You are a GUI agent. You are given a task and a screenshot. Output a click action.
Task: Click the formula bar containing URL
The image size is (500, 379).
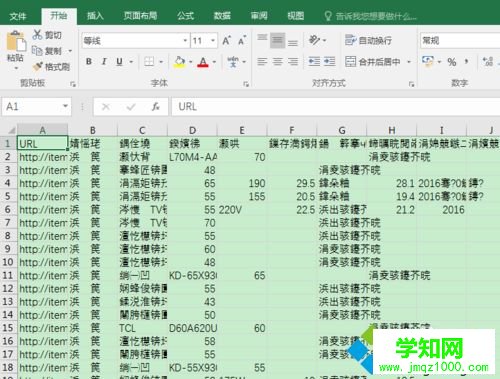click(336, 107)
